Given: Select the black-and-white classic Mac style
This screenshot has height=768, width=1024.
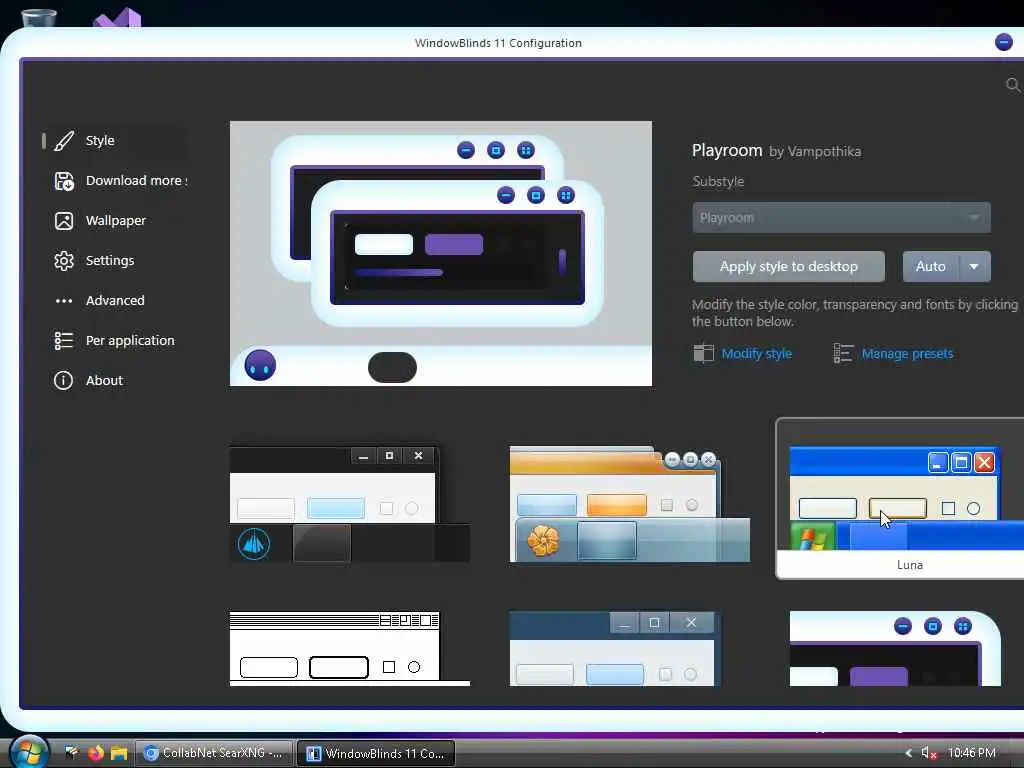Looking at the screenshot, I should tap(349, 648).
